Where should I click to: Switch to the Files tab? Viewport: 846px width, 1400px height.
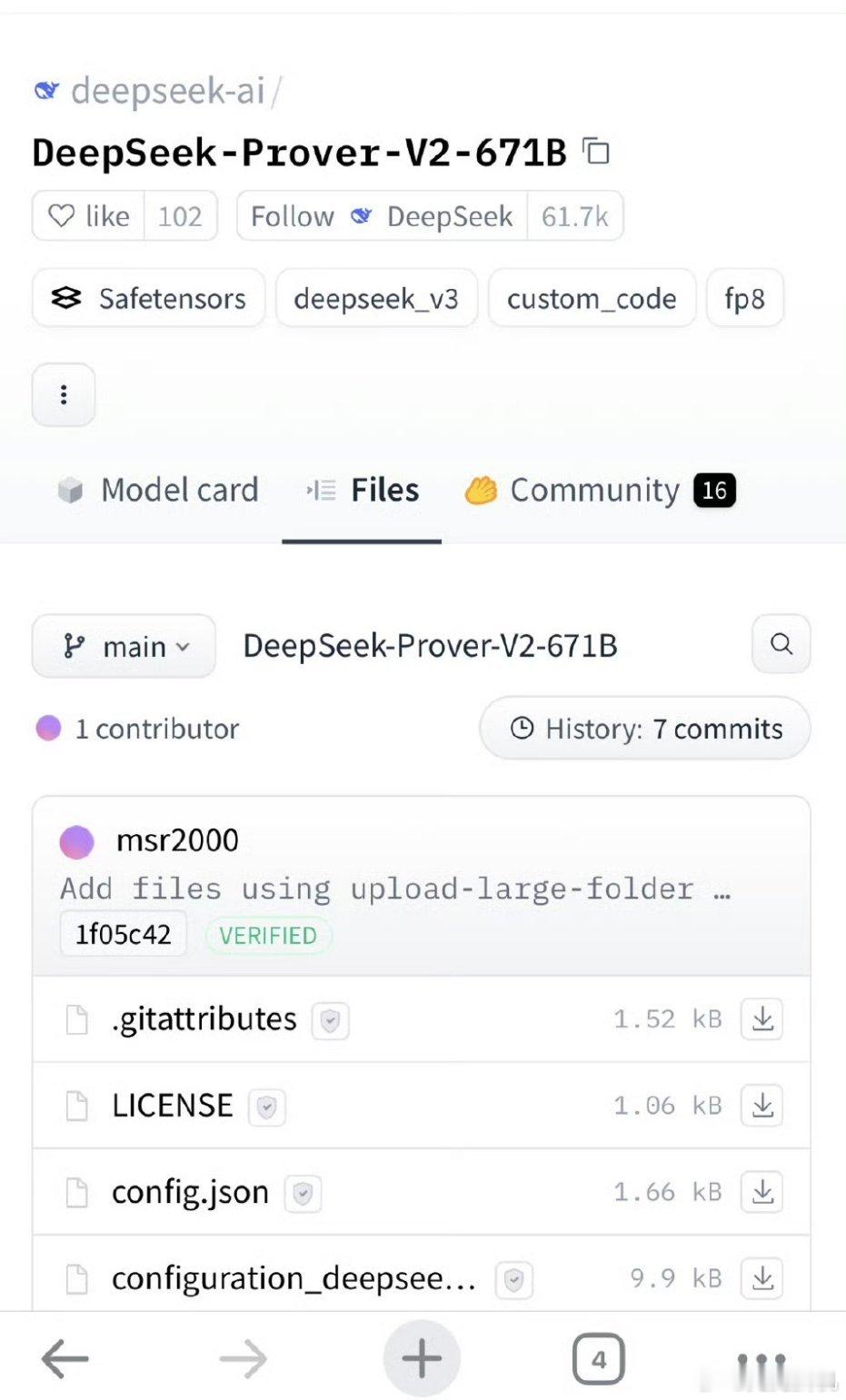point(363,490)
